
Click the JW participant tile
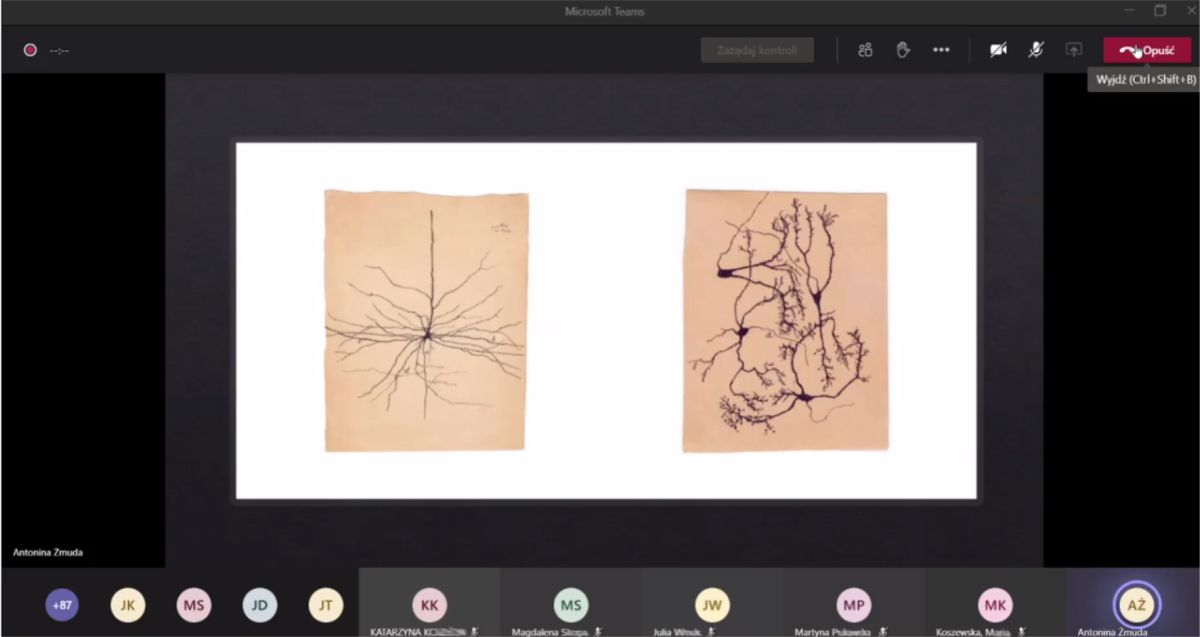[712, 604]
